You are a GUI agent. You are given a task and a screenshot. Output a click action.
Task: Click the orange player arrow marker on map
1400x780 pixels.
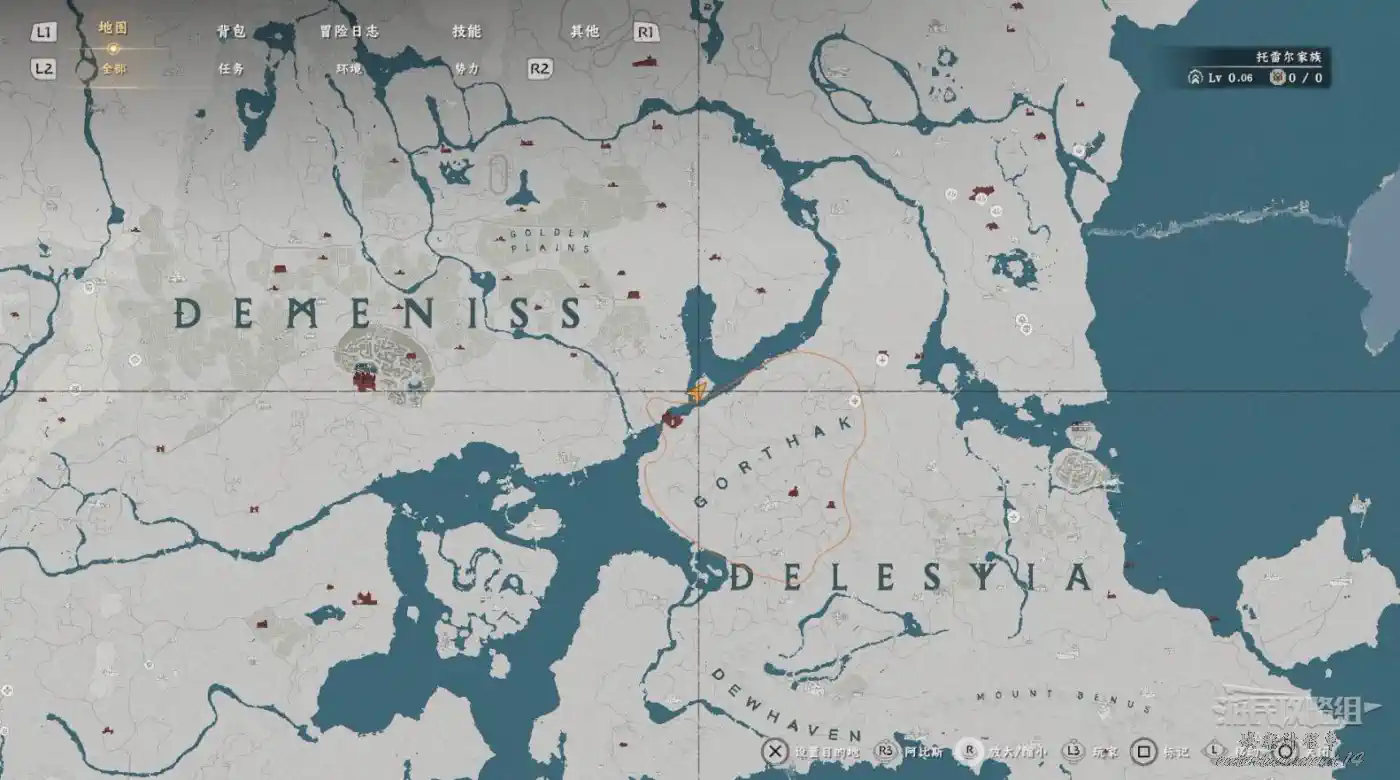[x=697, y=394]
